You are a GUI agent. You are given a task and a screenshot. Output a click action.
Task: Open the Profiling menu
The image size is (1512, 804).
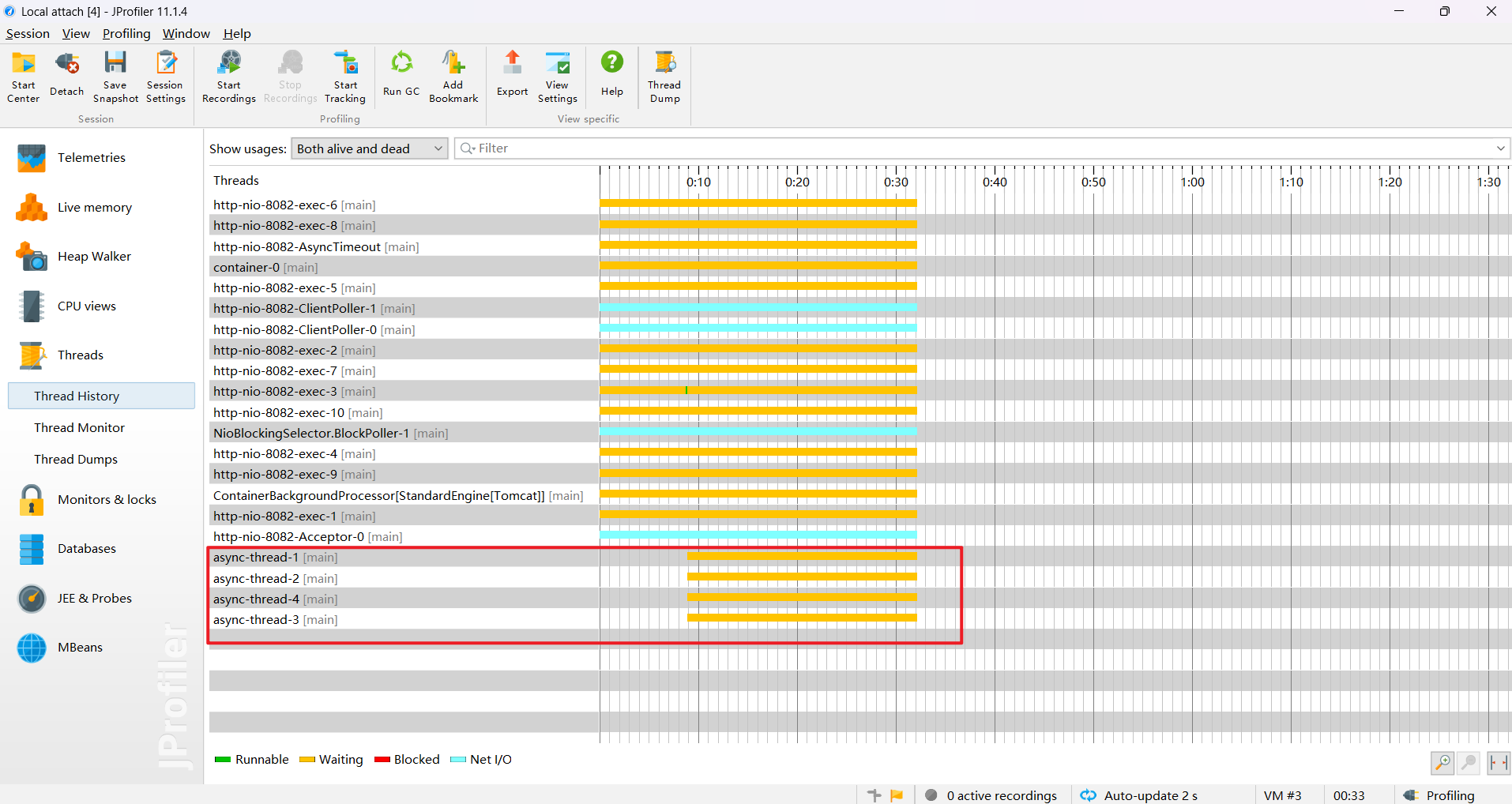(x=126, y=33)
